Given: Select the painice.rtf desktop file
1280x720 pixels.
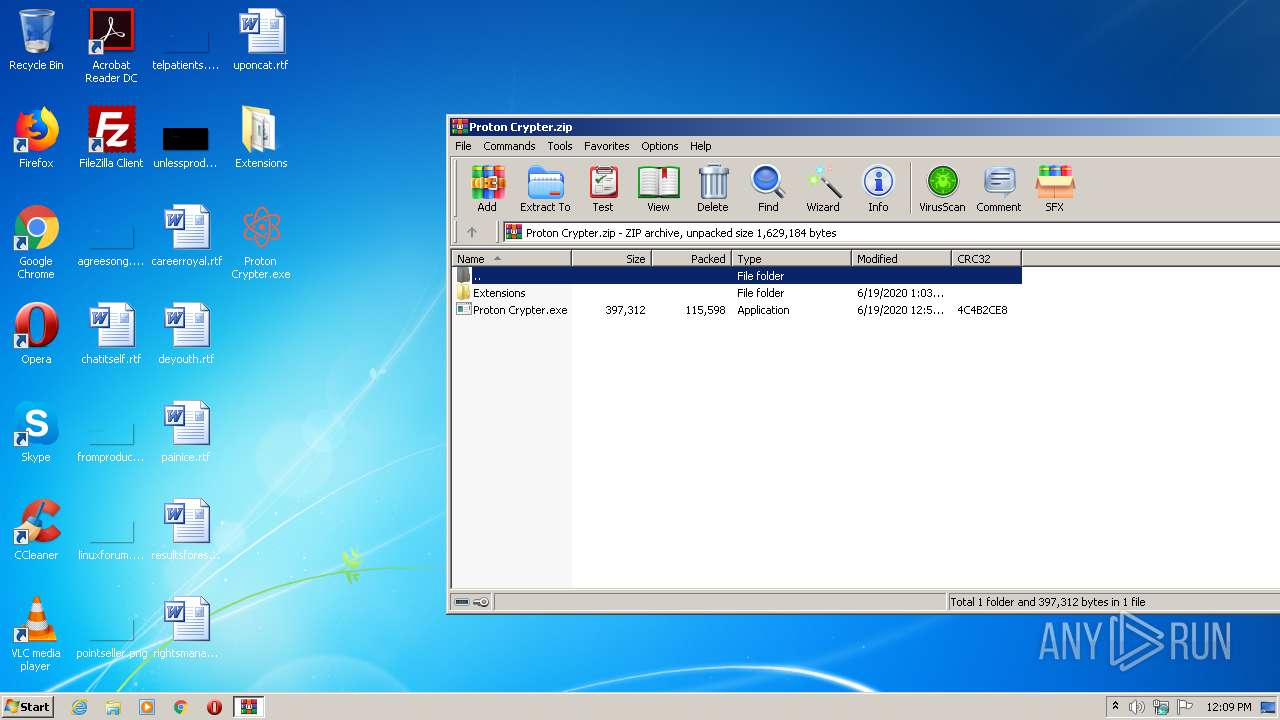Looking at the screenshot, I should click(186, 432).
